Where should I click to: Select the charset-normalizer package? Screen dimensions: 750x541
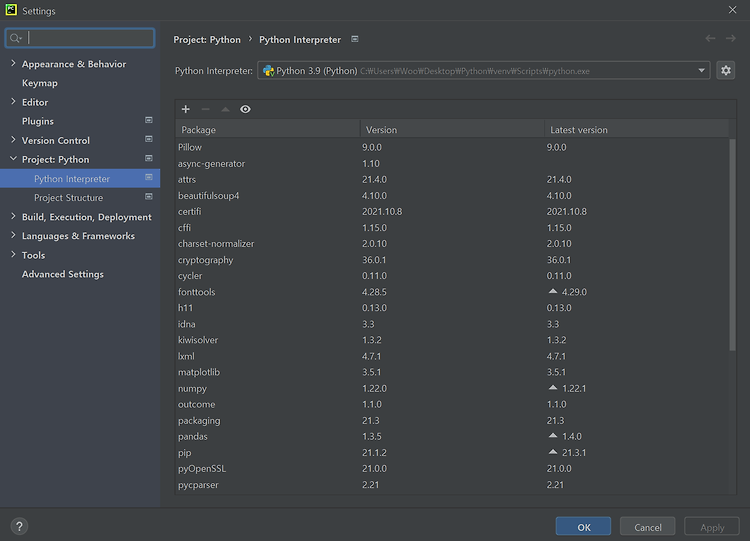coord(452,243)
